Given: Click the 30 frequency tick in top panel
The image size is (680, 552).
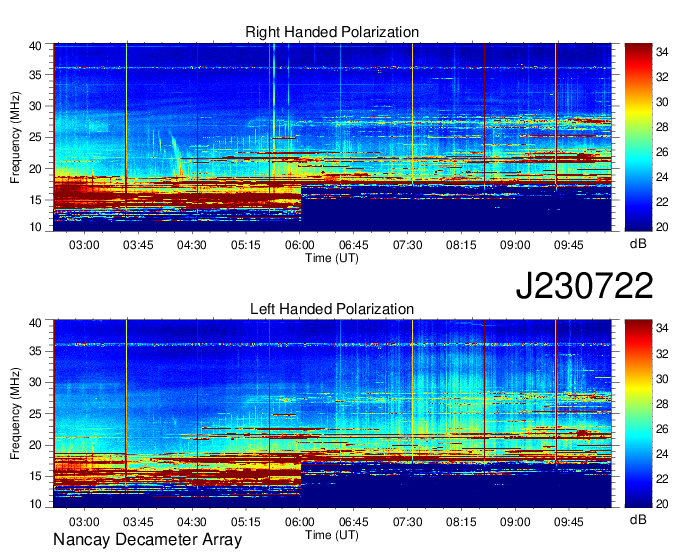Looking at the screenshot, I should pos(36,106).
